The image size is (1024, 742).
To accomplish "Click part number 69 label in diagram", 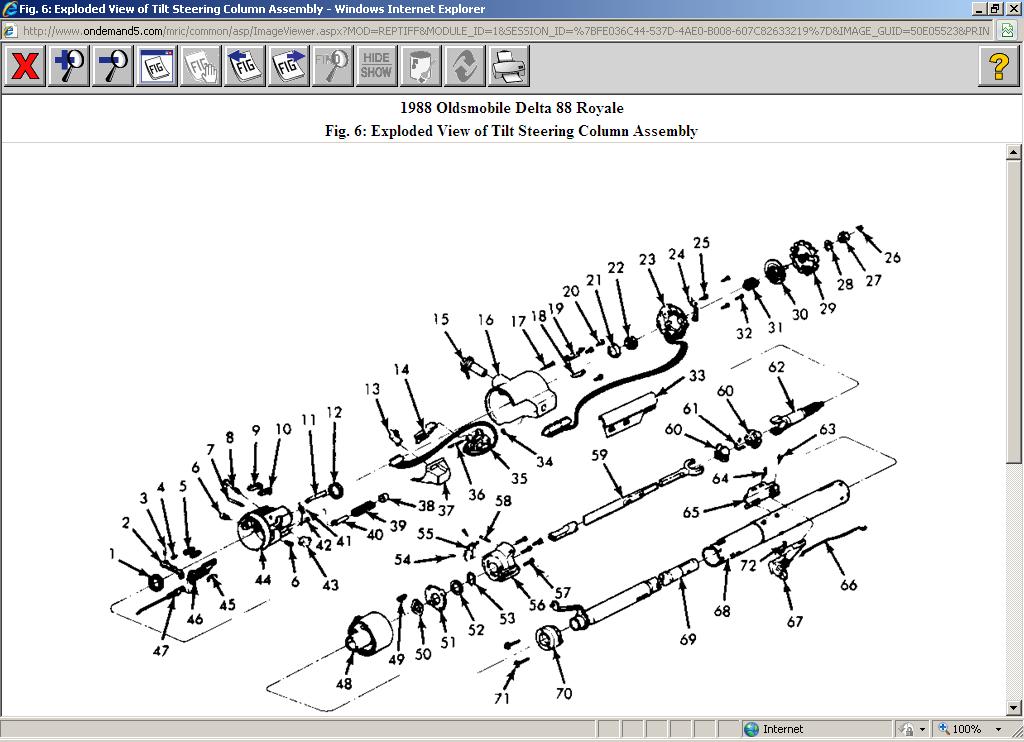I will (688, 639).
